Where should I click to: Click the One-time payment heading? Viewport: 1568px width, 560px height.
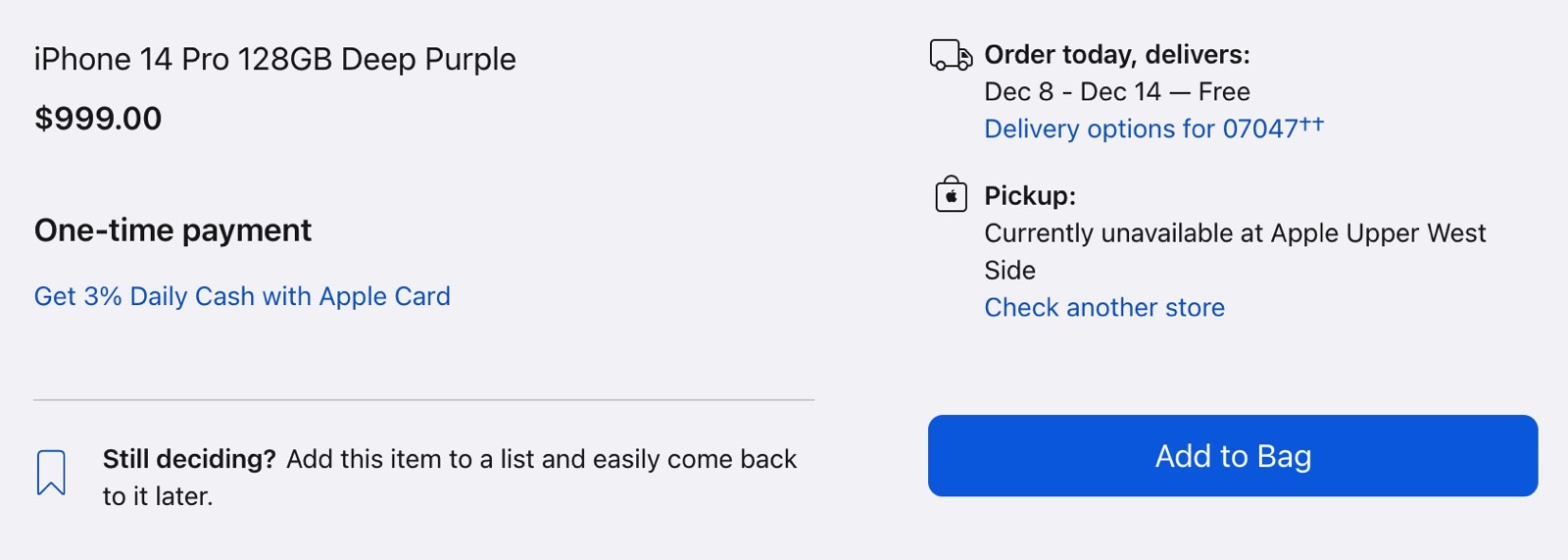[172, 230]
